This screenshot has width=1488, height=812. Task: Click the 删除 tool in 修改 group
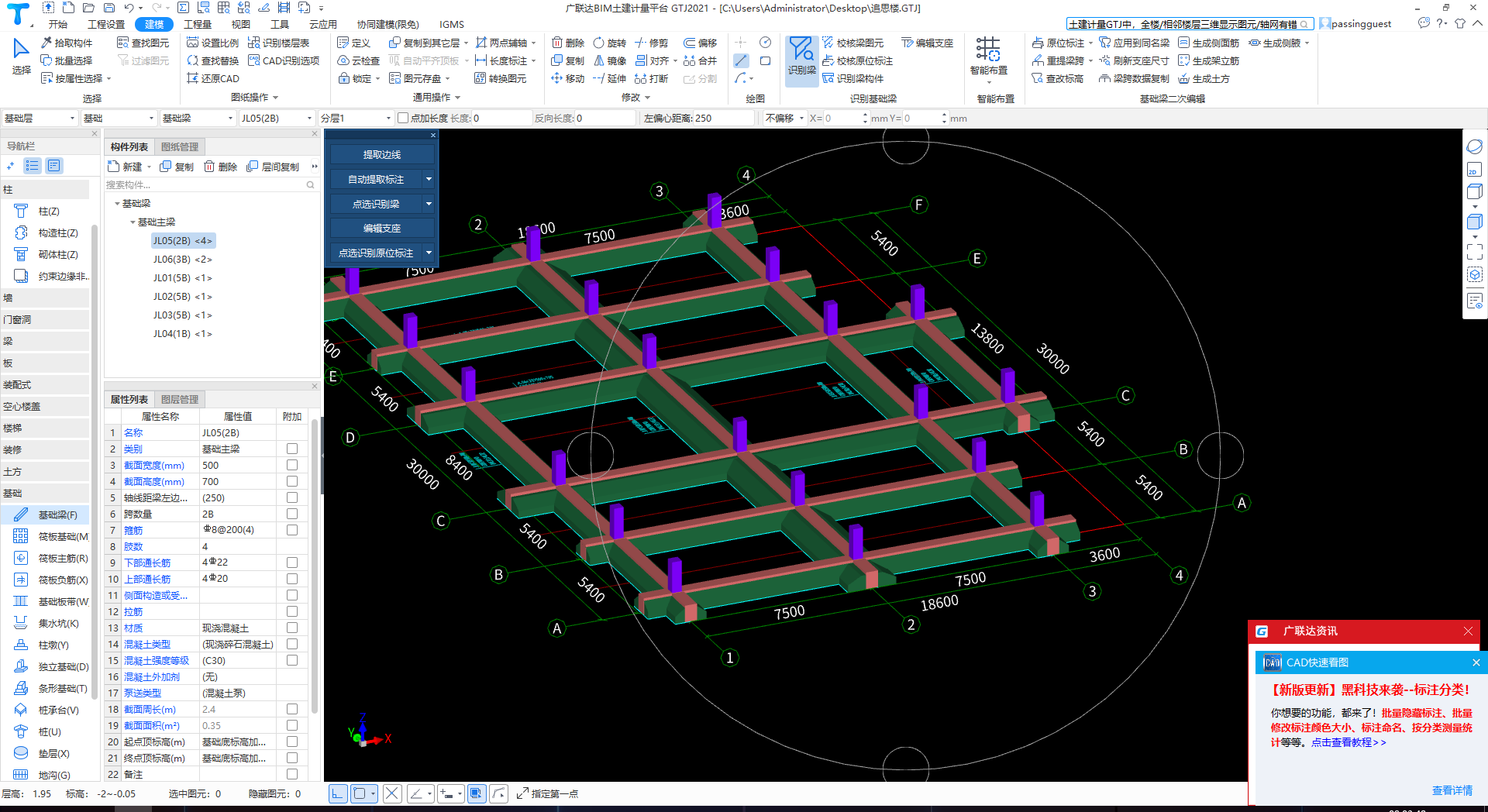(567, 43)
